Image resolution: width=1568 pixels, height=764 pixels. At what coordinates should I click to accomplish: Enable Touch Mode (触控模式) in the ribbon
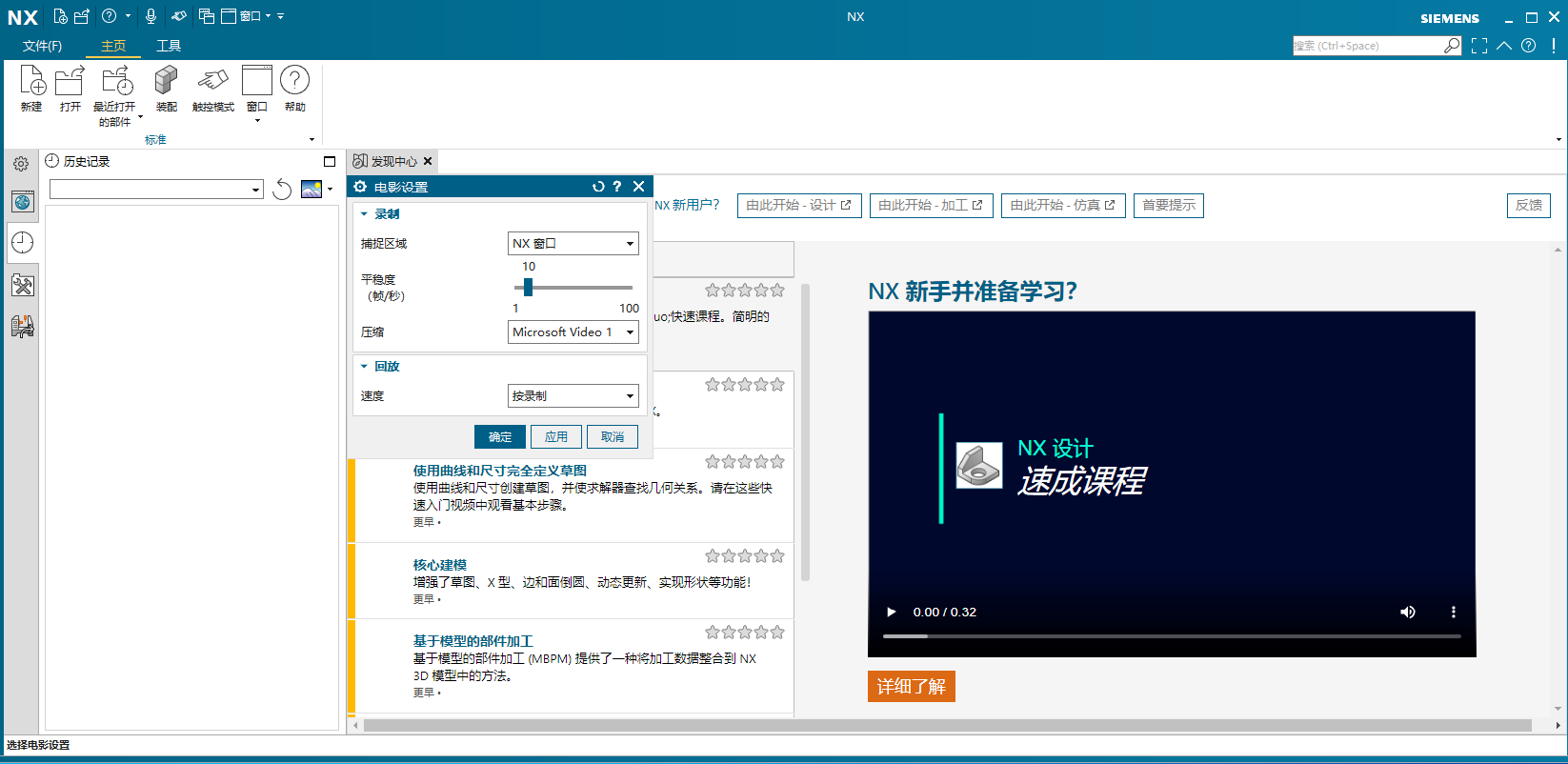213,89
